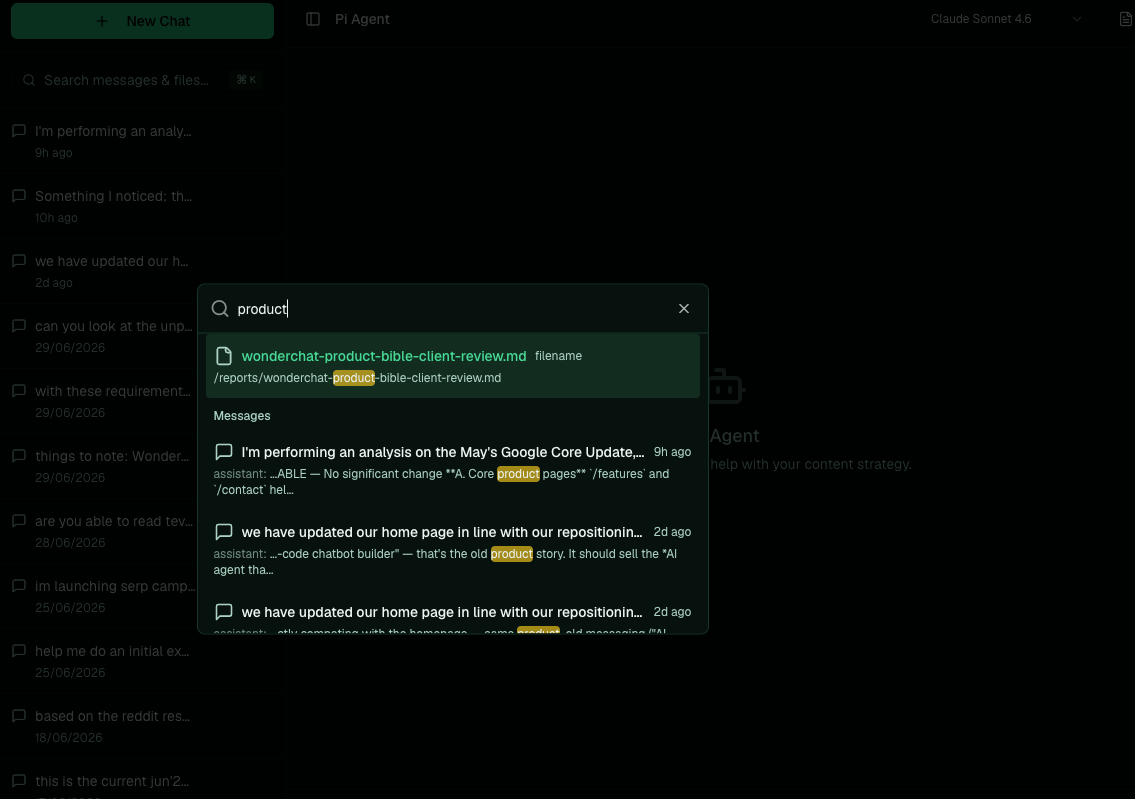Click the 'filename' tag on the file result
Image resolution: width=1135 pixels, height=799 pixels.
[558, 356]
